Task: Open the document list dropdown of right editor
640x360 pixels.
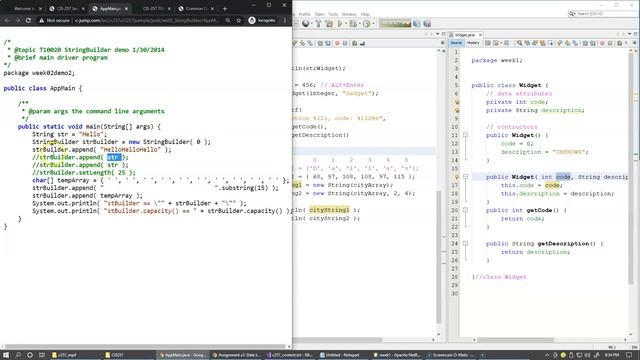Action: pyautogui.click(x=630, y=34)
